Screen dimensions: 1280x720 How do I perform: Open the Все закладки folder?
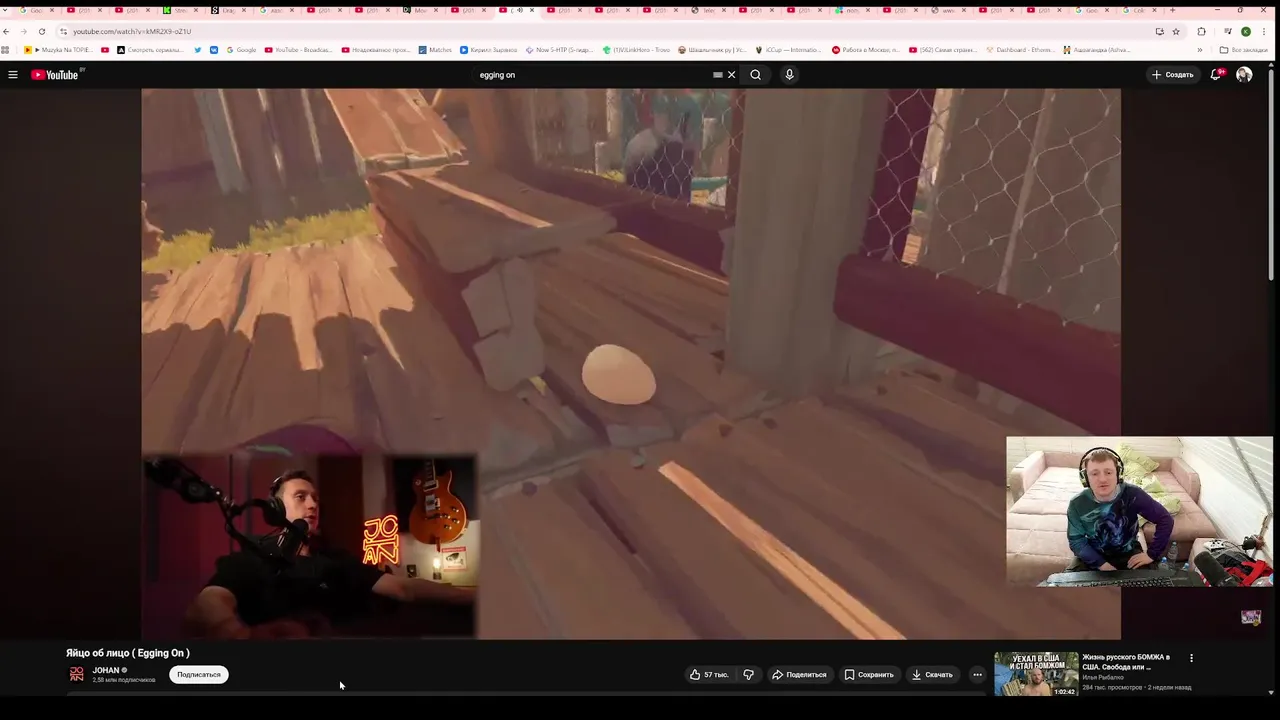tap(1243, 50)
